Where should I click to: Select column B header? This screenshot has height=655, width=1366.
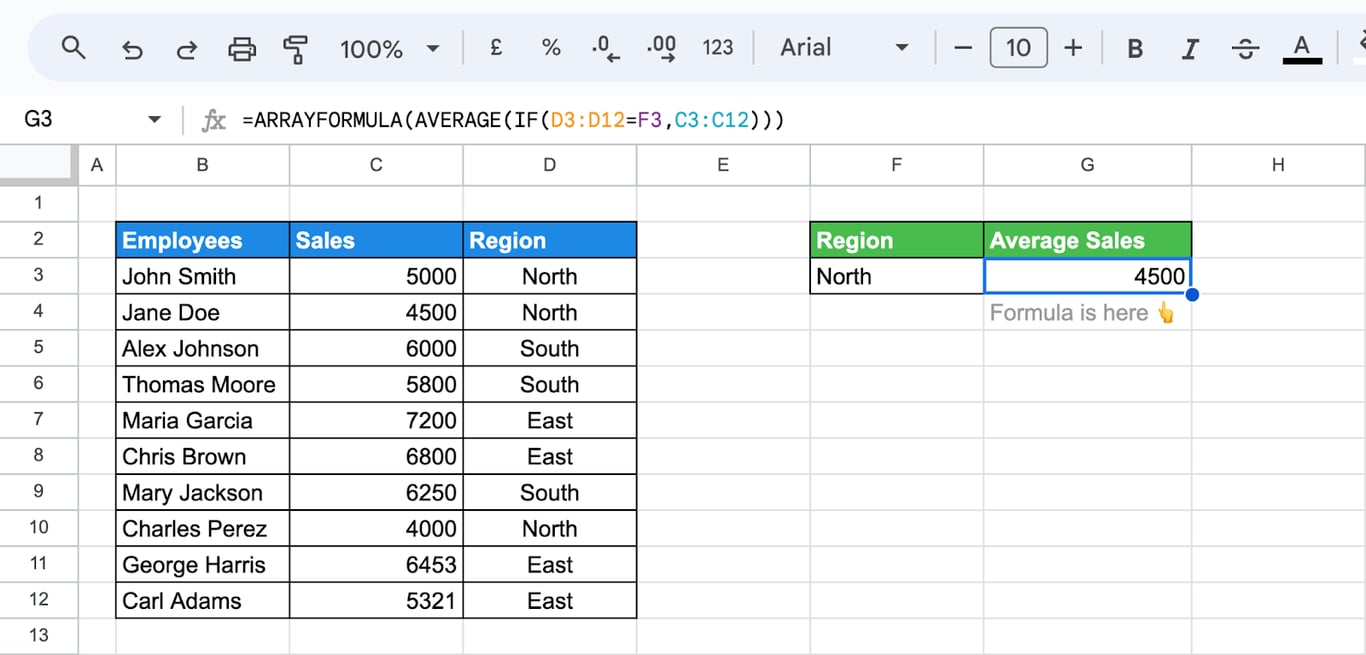pos(203,165)
